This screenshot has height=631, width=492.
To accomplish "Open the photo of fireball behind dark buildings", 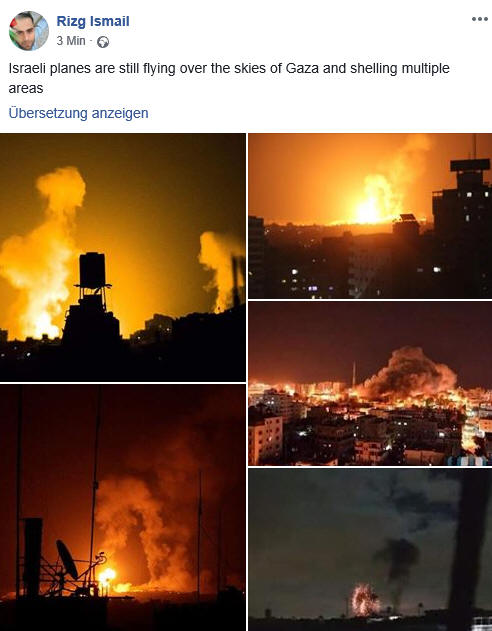I will click(x=370, y=216).
